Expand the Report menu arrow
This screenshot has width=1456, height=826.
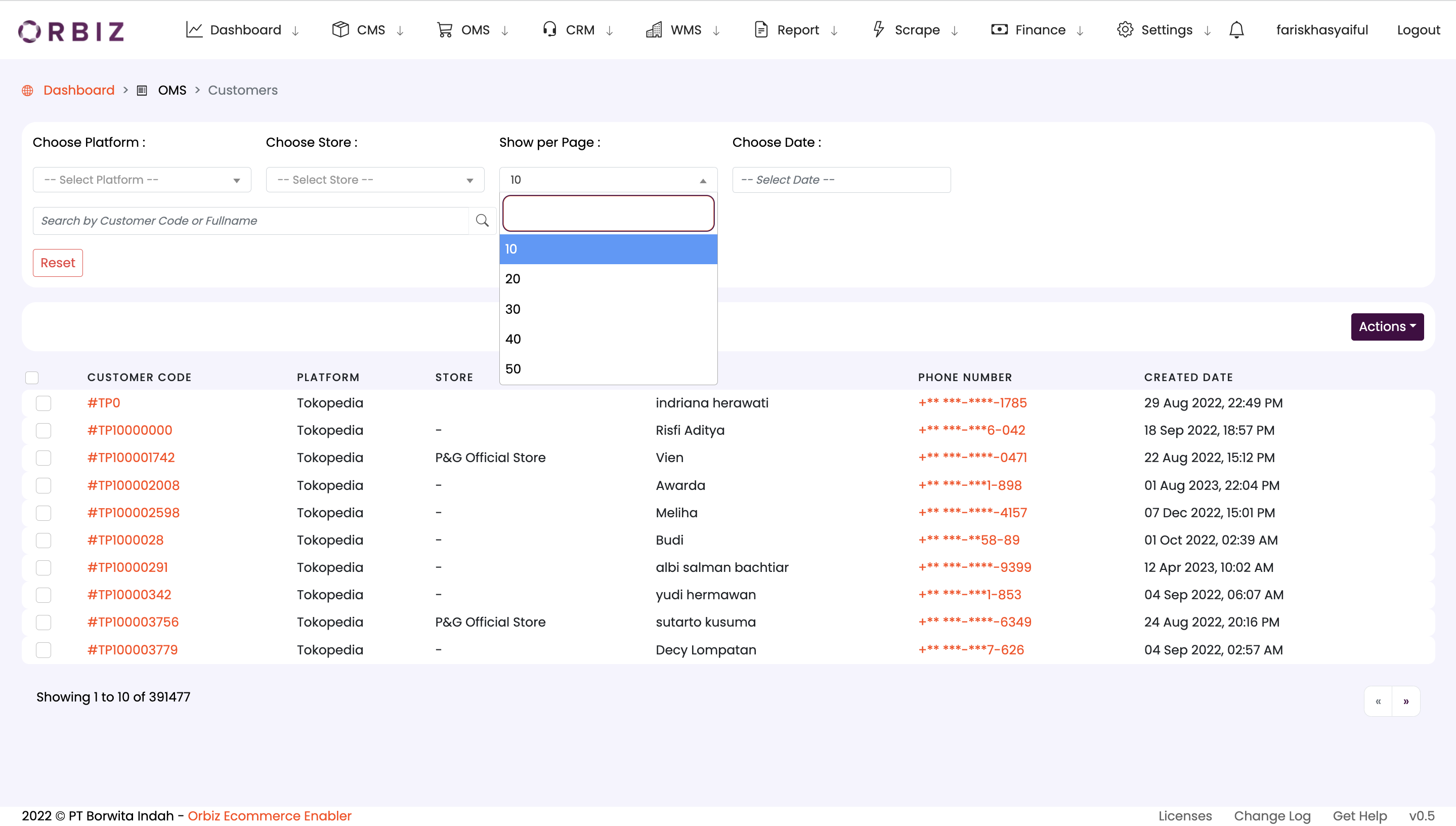834,31
